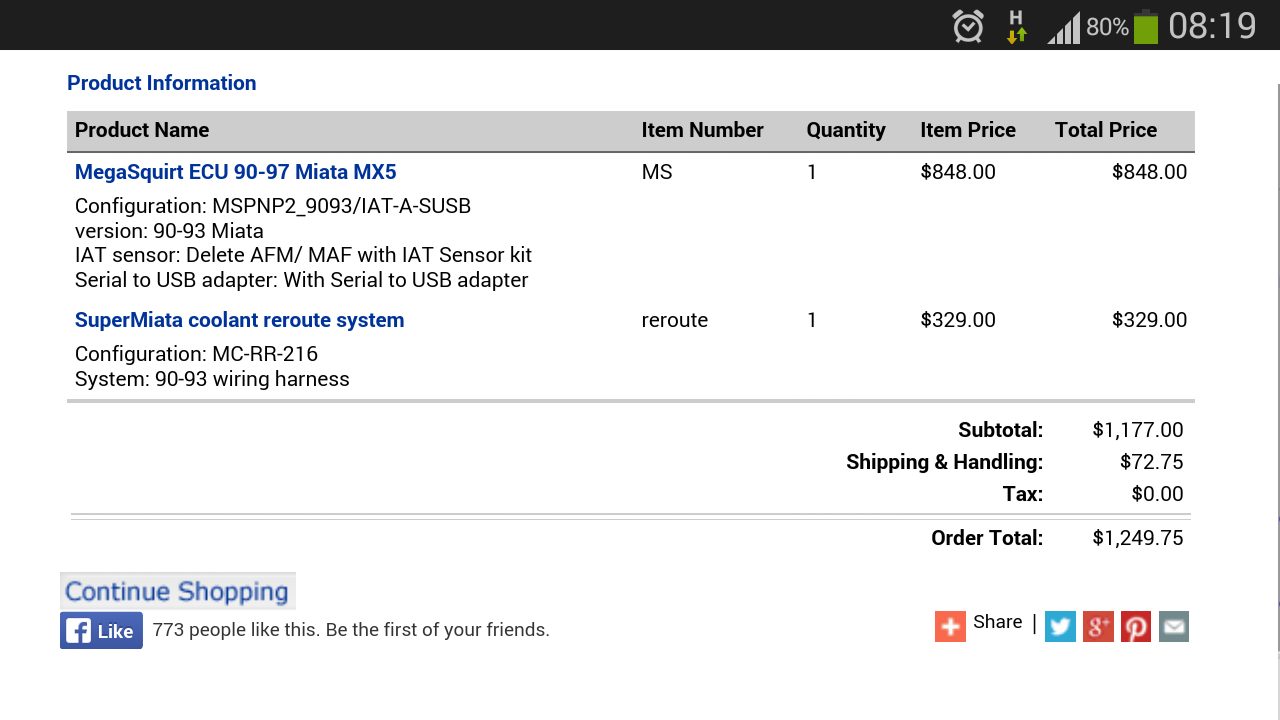Click the Facebook Like button
1280x720 pixels.
(101, 631)
